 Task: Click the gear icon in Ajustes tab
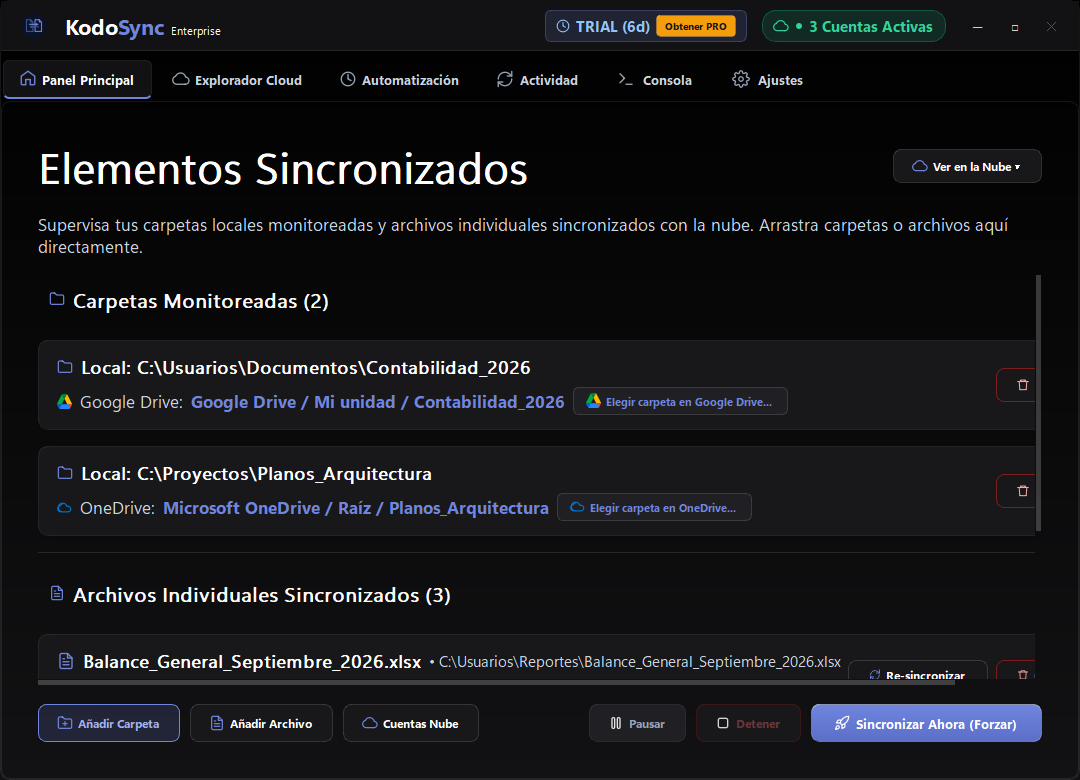pos(740,79)
